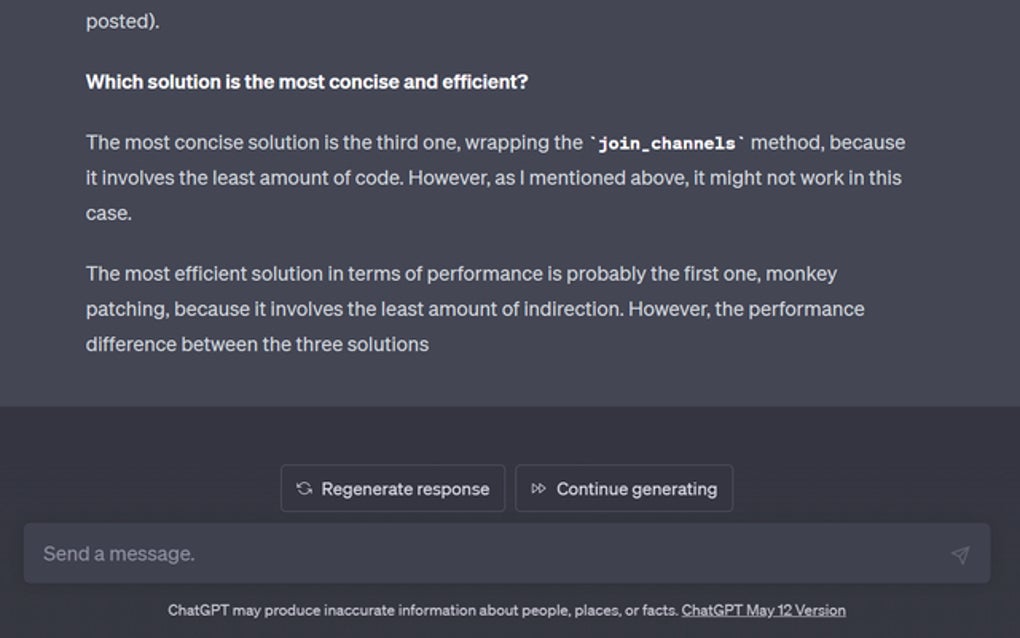Click the refresh icon on Regenerate response
Image resolution: width=1020 pixels, height=638 pixels.
(x=307, y=488)
